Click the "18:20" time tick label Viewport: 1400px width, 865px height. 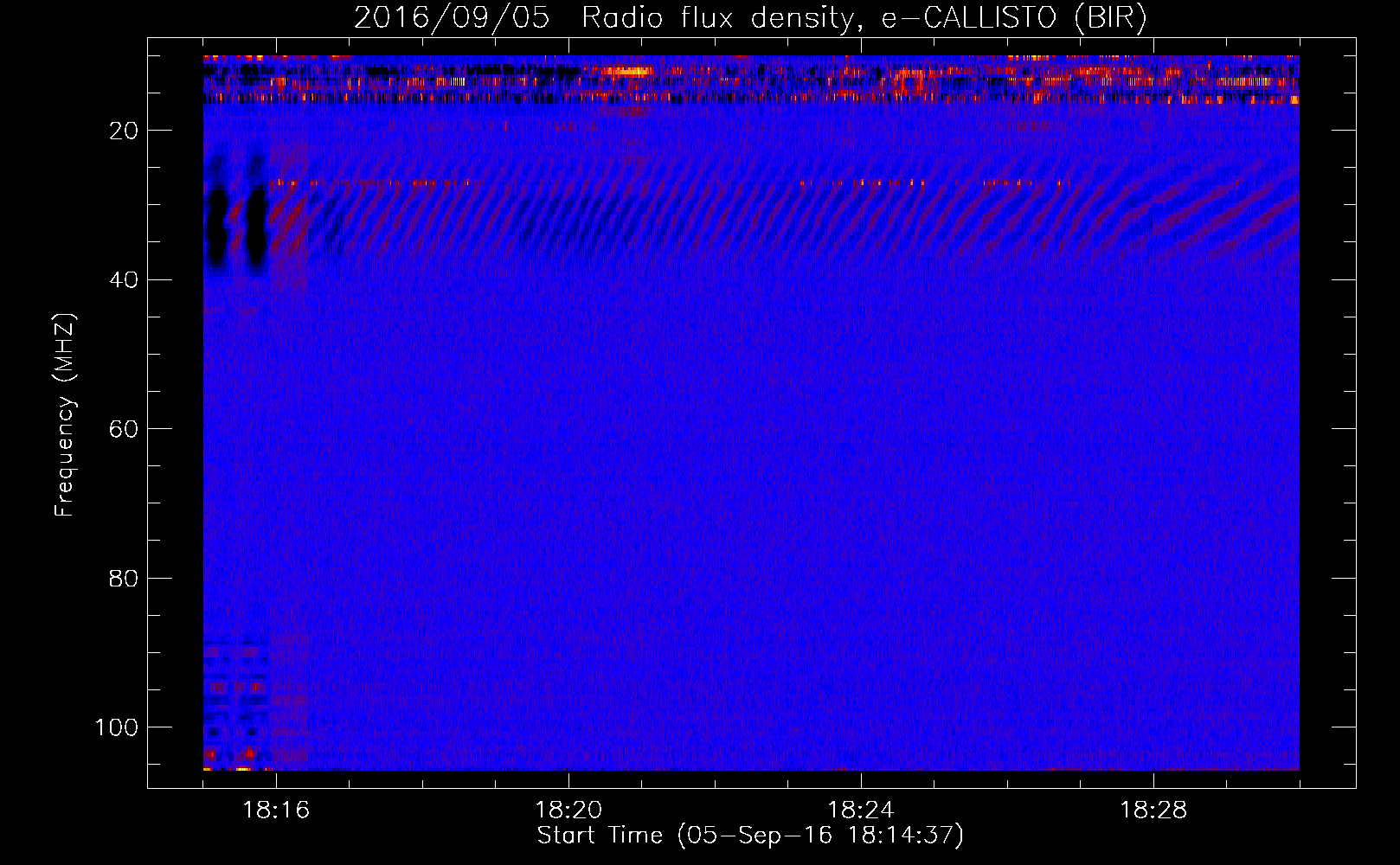tap(568, 811)
